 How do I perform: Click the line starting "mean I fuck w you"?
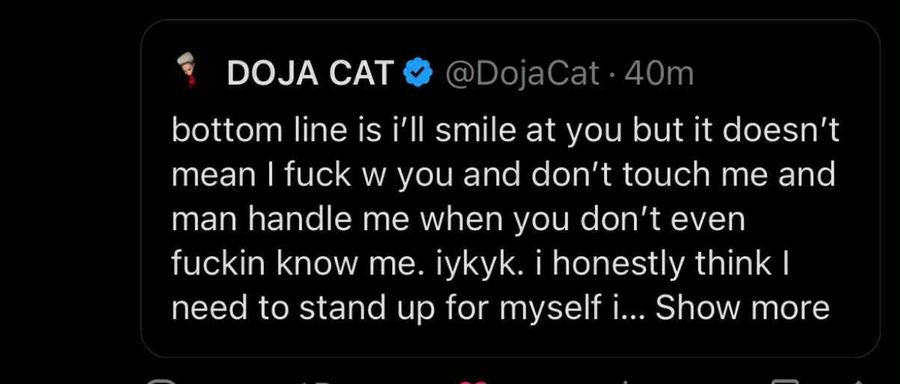click(x=503, y=175)
